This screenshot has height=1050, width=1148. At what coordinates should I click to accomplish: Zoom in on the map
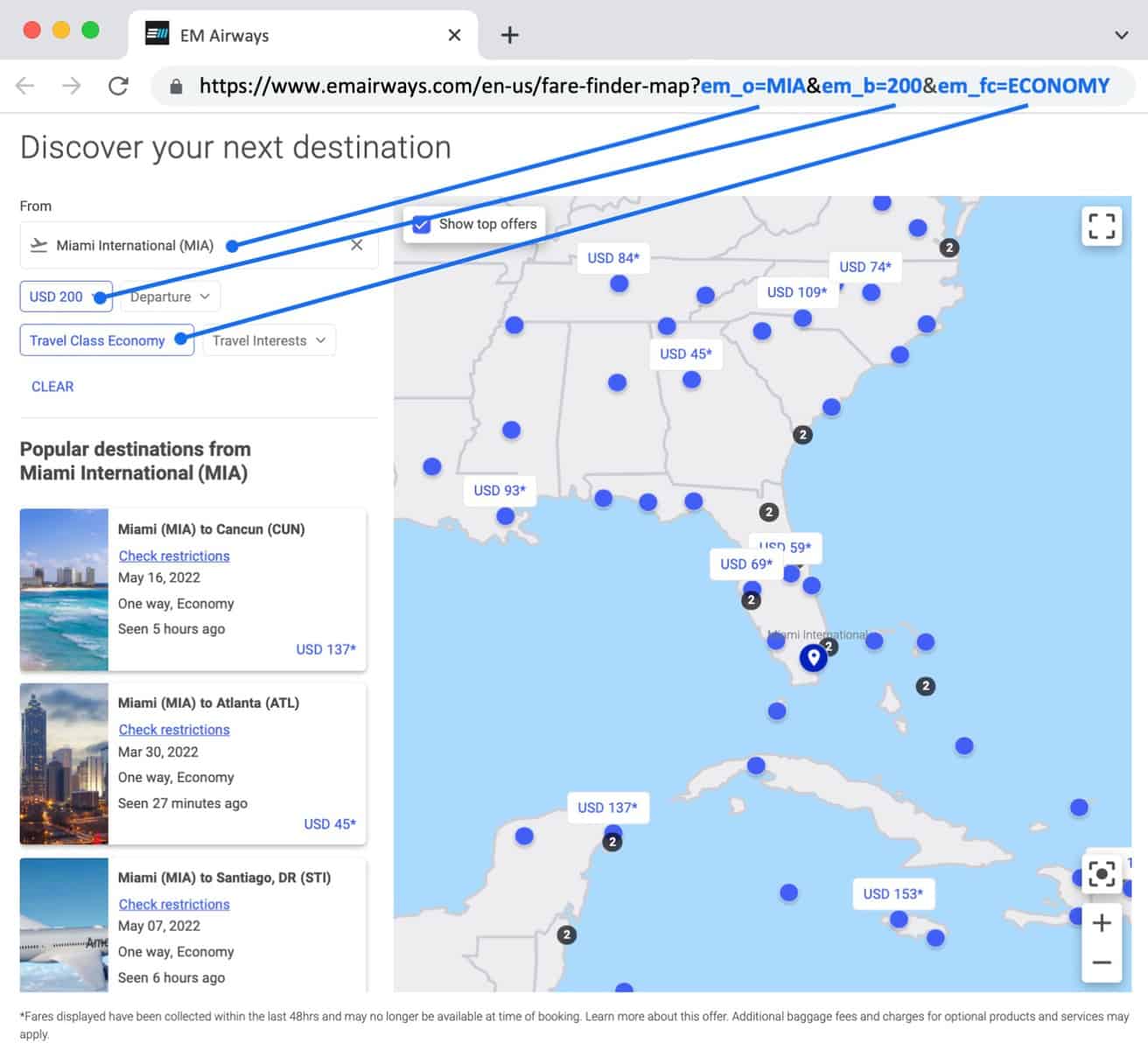point(1102,923)
